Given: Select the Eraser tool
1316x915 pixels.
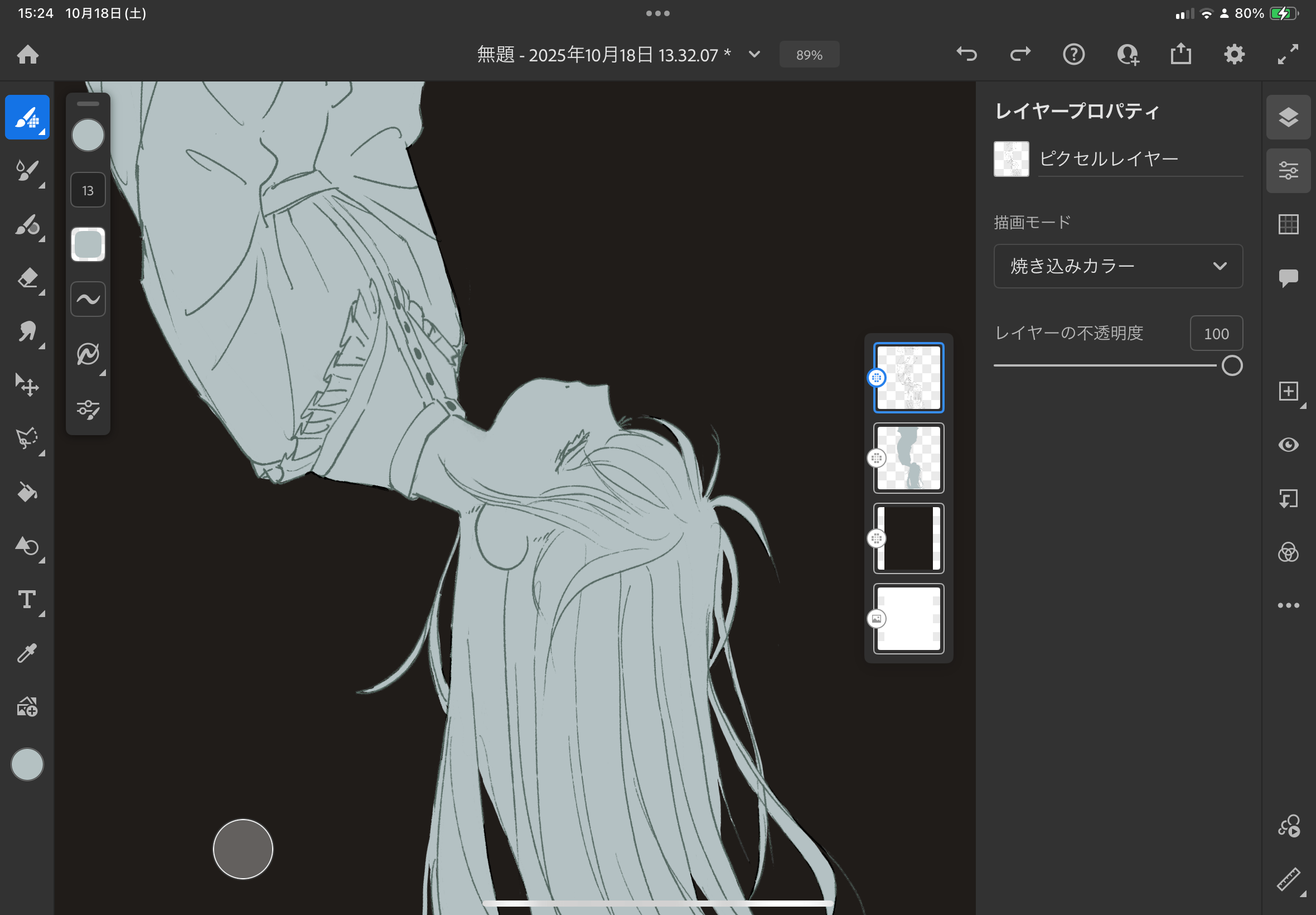Looking at the screenshot, I should (27, 278).
